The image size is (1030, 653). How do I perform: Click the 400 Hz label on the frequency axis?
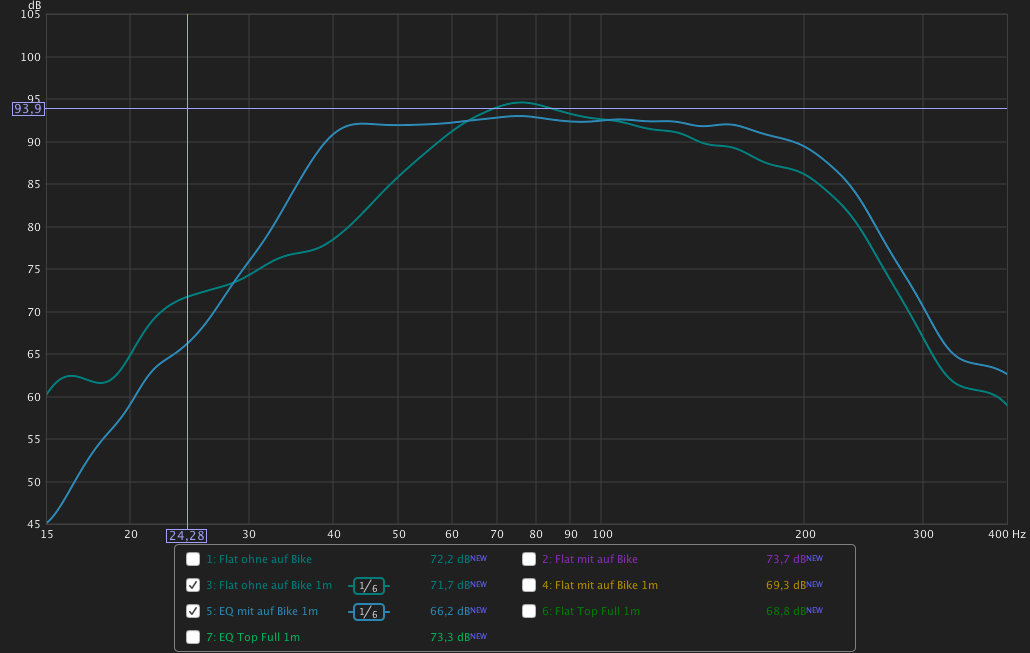(x=1006, y=535)
